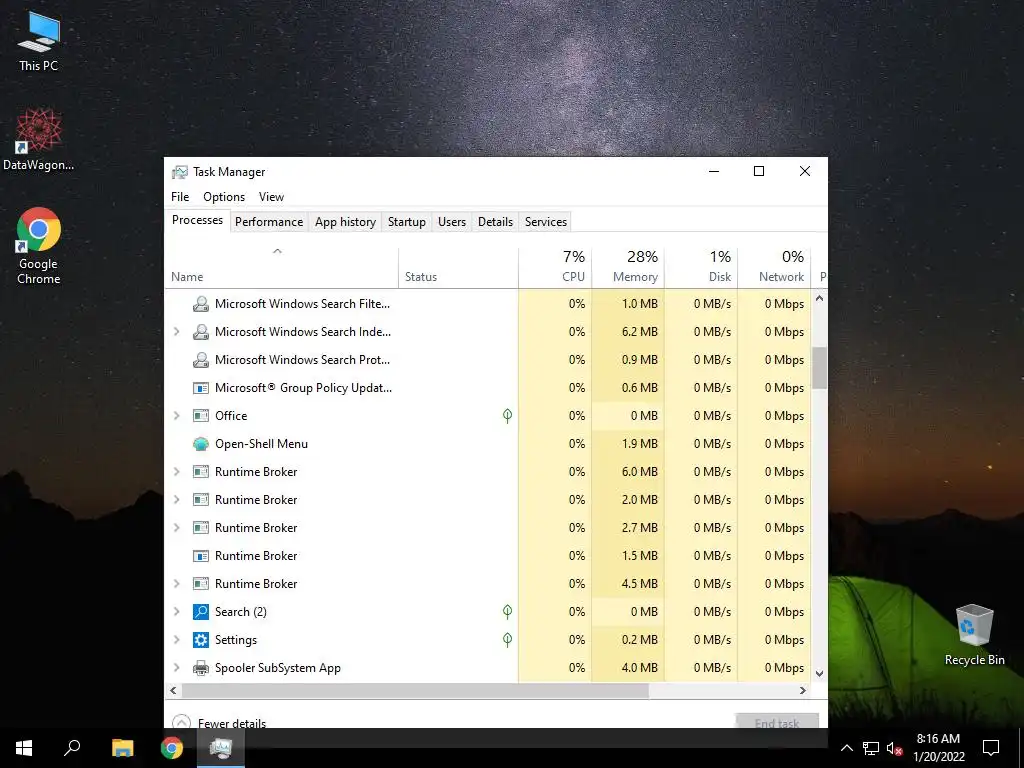
Task: Switch to the App history tab
Action: pos(345,222)
